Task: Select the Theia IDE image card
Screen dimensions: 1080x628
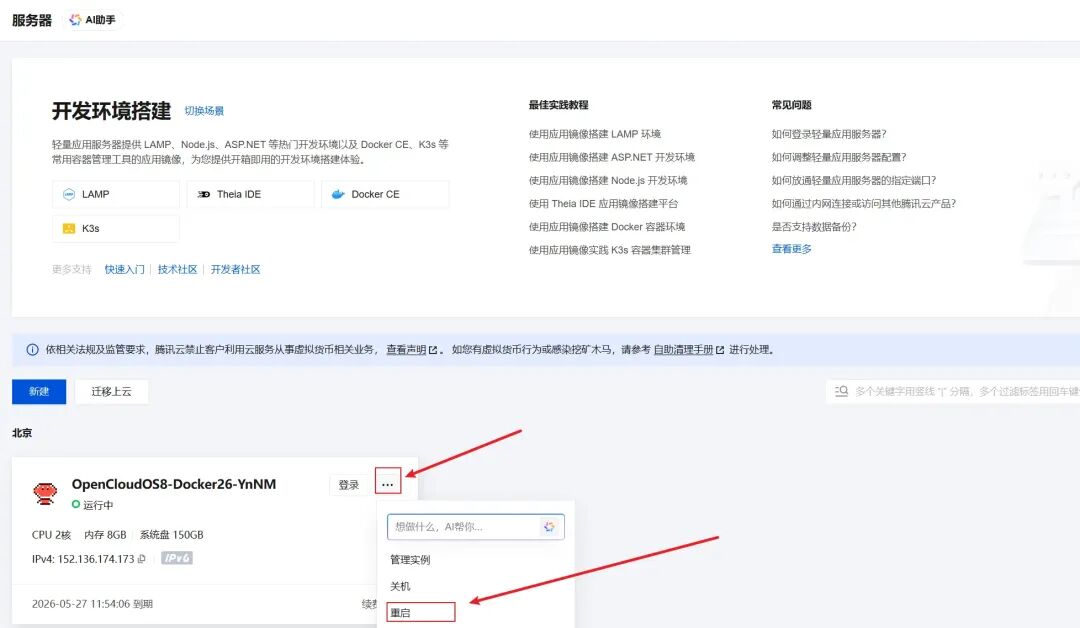Action: (x=250, y=194)
